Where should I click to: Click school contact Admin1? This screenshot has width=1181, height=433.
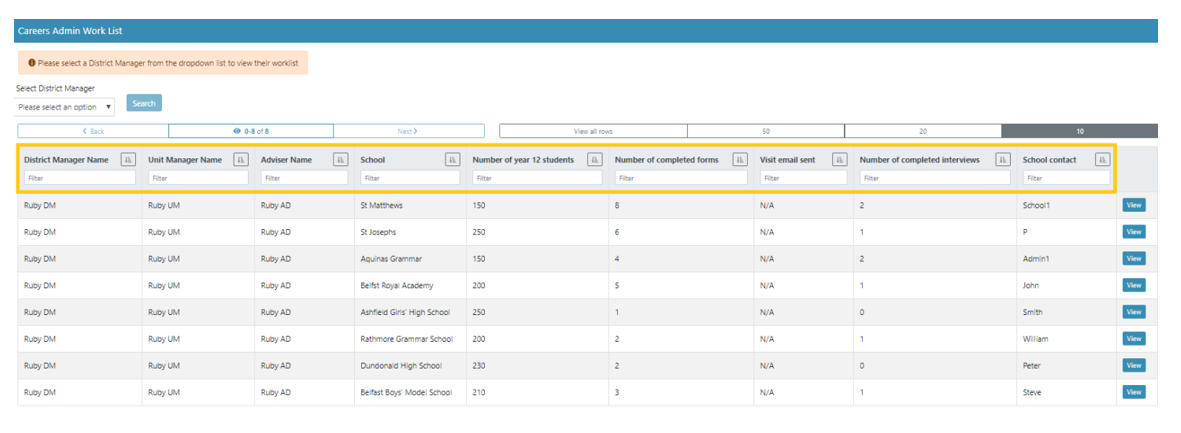[1036, 258]
